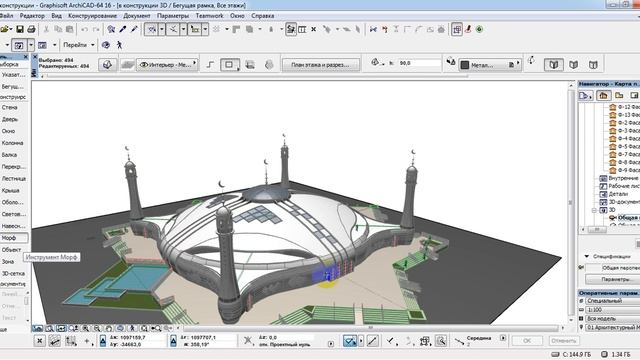Select the Зона tool in the toolbox
Viewport: 640px width, 360px height.
8,261
